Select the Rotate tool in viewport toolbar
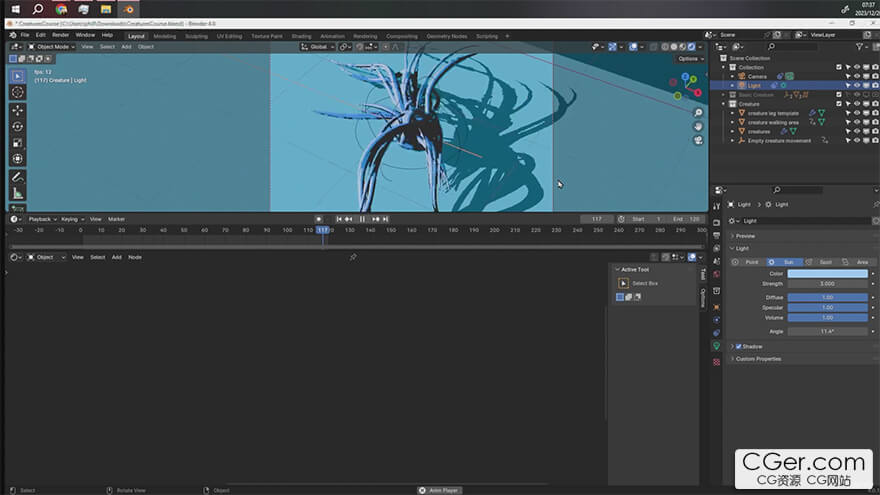The image size is (880, 495). (x=18, y=126)
